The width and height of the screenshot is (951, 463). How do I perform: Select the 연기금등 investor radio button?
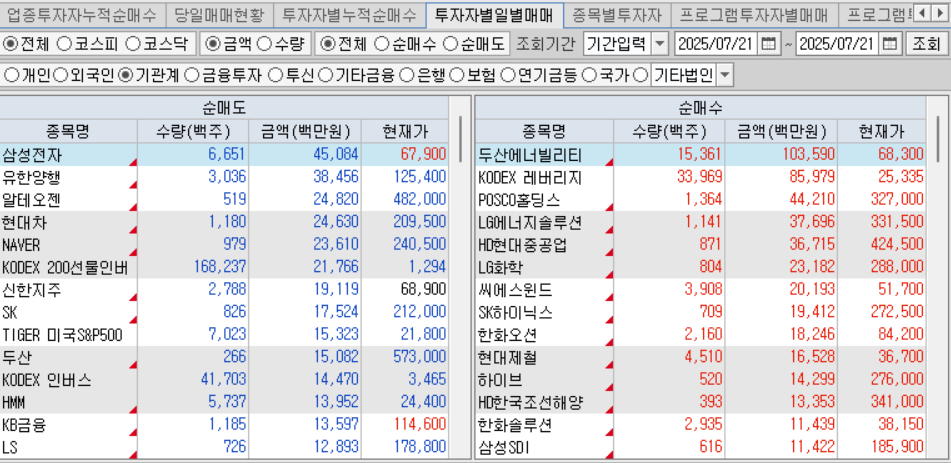pyautogui.click(x=509, y=75)
